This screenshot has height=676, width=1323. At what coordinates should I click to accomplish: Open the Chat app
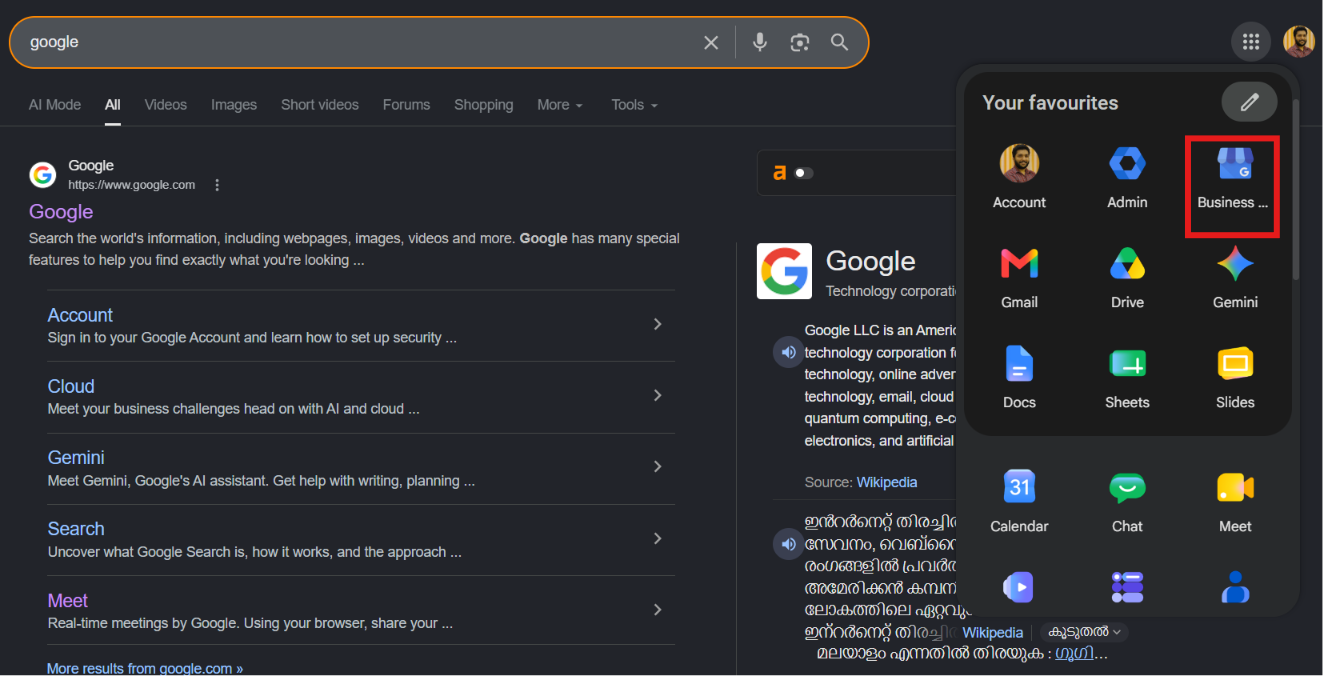click(x=1127, y=501)
